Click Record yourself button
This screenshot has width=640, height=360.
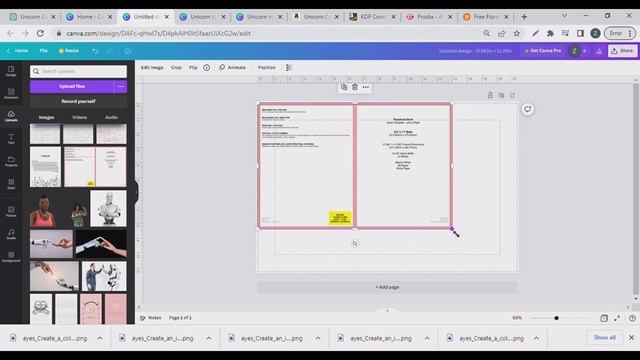[x=78, y=101]
